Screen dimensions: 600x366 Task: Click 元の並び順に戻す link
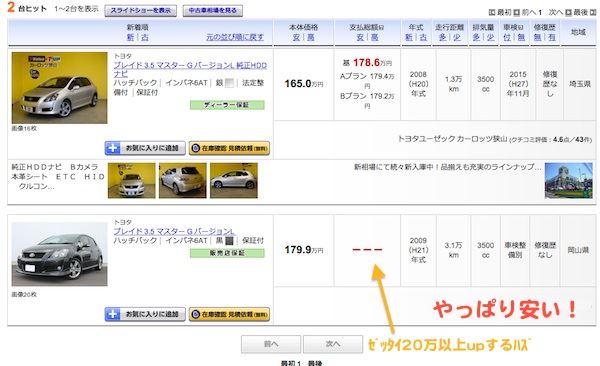[x=235, y=37]
